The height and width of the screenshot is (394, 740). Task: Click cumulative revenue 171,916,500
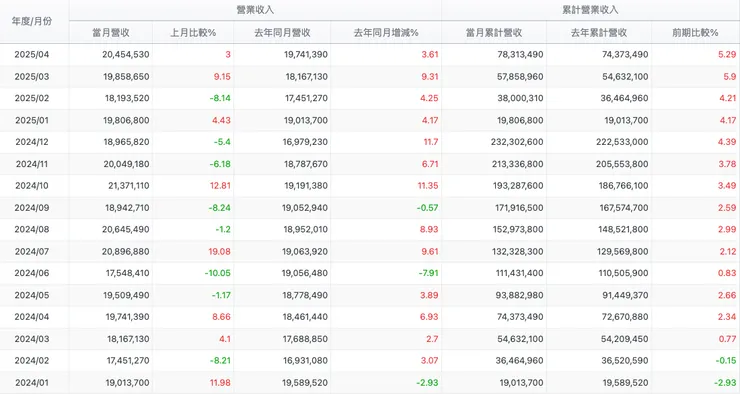(519, 208)
